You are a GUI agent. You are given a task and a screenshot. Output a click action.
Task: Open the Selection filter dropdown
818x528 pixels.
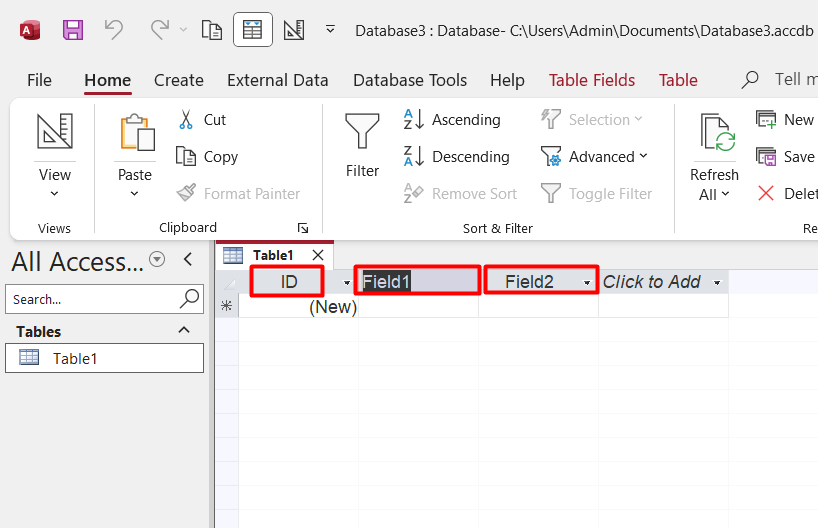click(x=592, y=119)
